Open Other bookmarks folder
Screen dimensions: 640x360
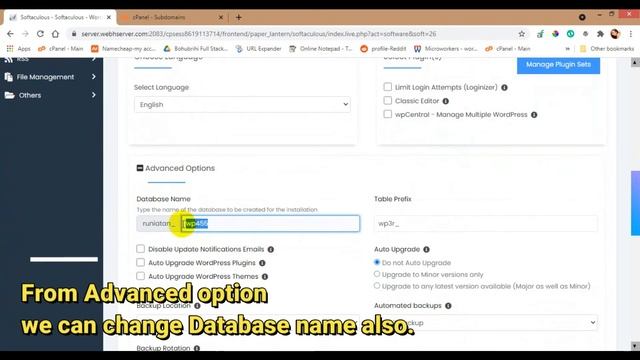coord(607,49)
